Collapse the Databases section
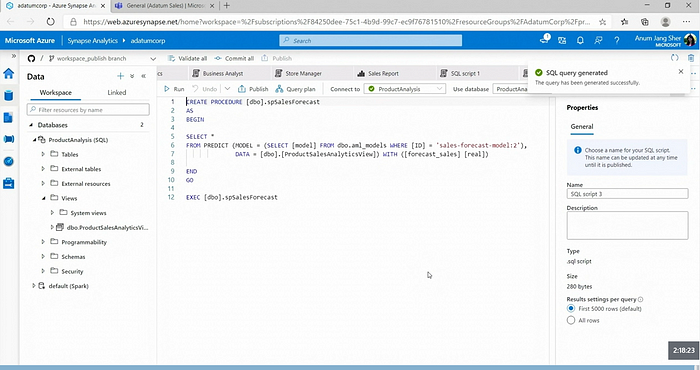This screenshot has height=370, width=700. tap(31, 125)
